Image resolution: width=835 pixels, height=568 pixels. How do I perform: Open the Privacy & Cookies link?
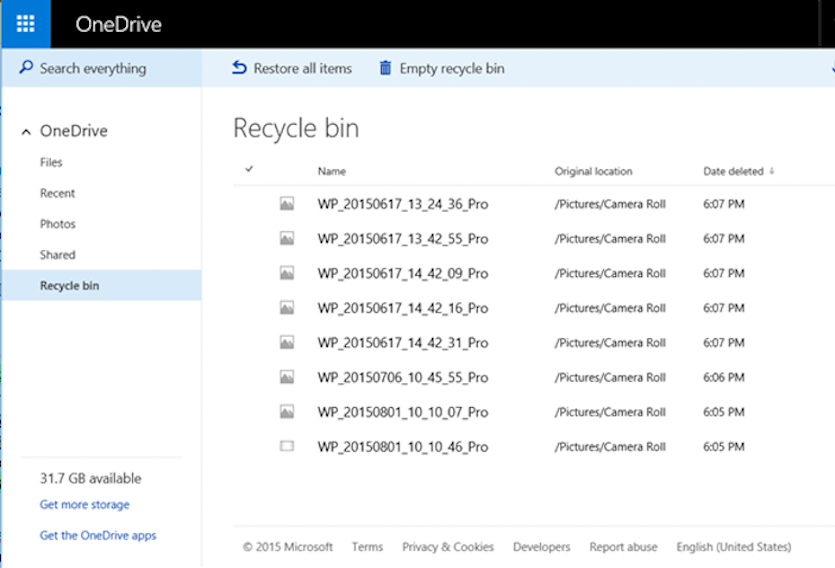point(448,547)
